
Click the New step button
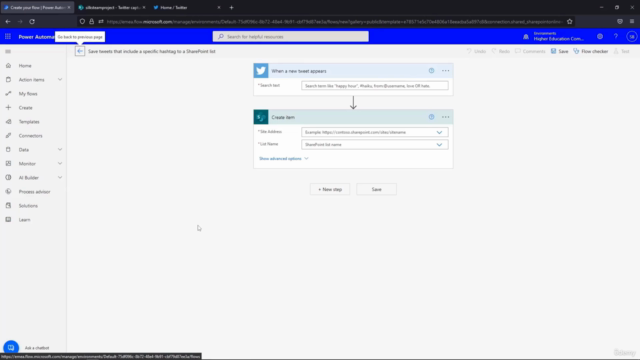tap(330, 189)
